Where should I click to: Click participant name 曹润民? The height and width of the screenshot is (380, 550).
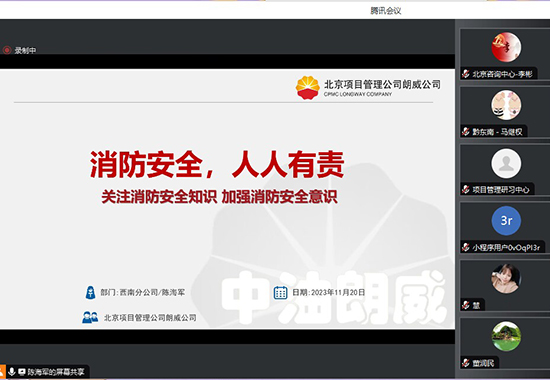point(483,363)
